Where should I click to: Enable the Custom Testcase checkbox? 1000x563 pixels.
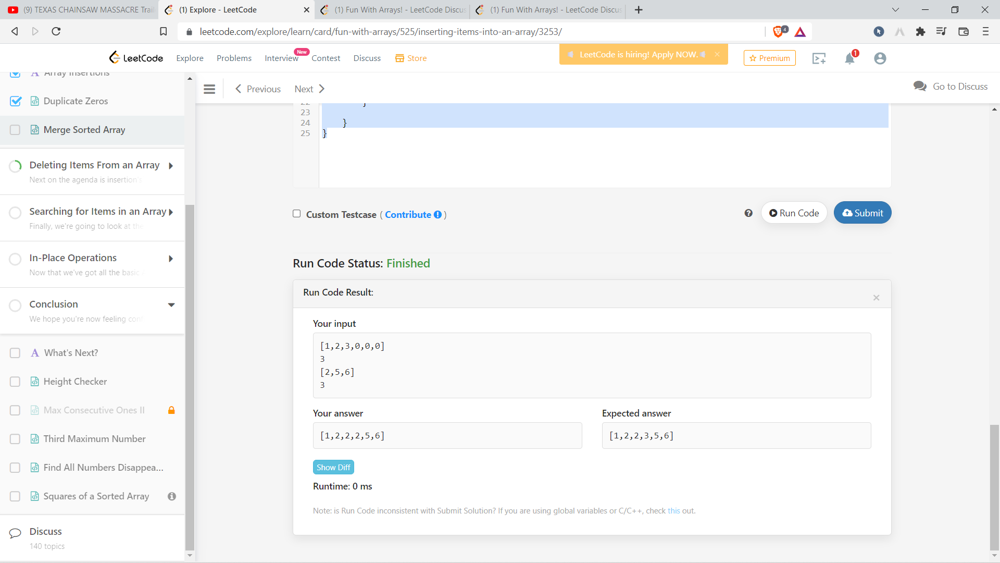(x=297, y=214)
